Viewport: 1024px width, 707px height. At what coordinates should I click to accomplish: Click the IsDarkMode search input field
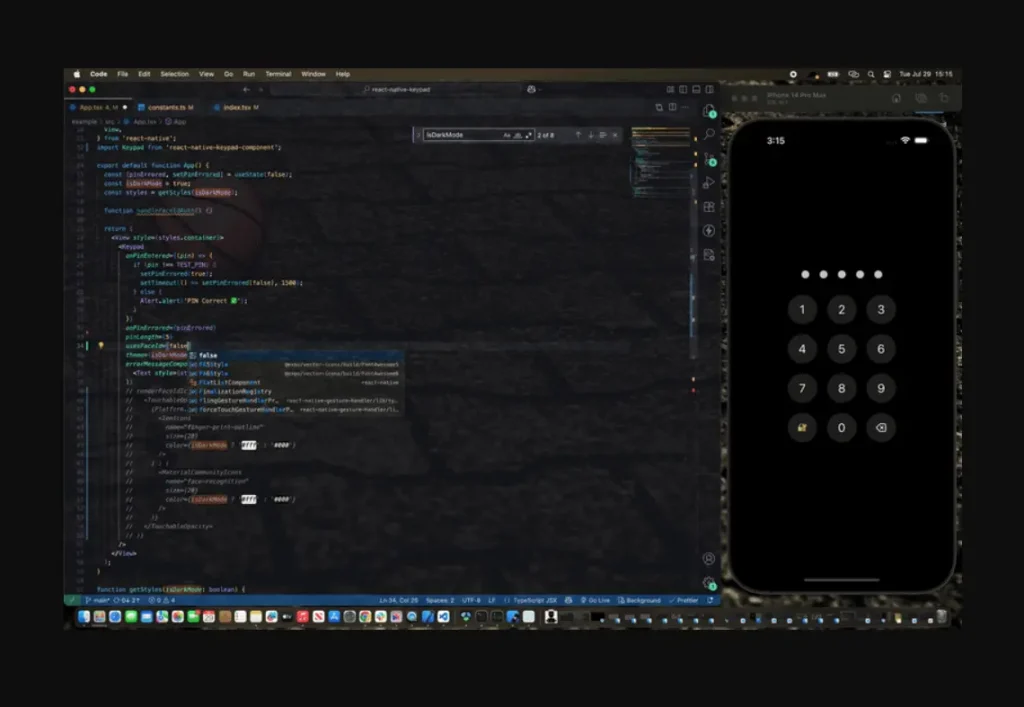[x=460, y=135]
